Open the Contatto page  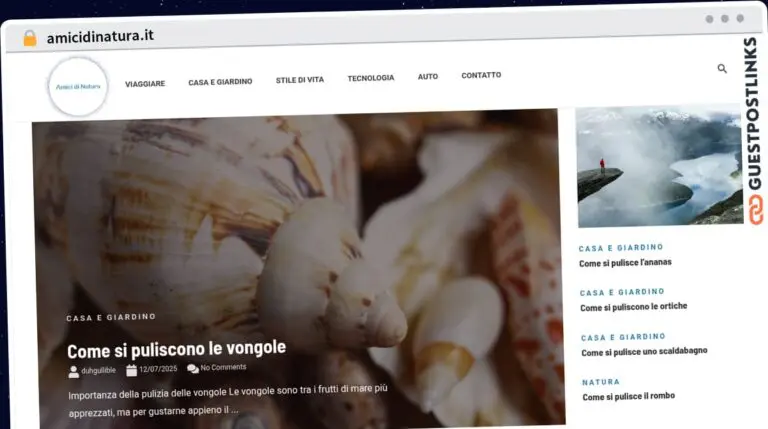tap(481, 75)
